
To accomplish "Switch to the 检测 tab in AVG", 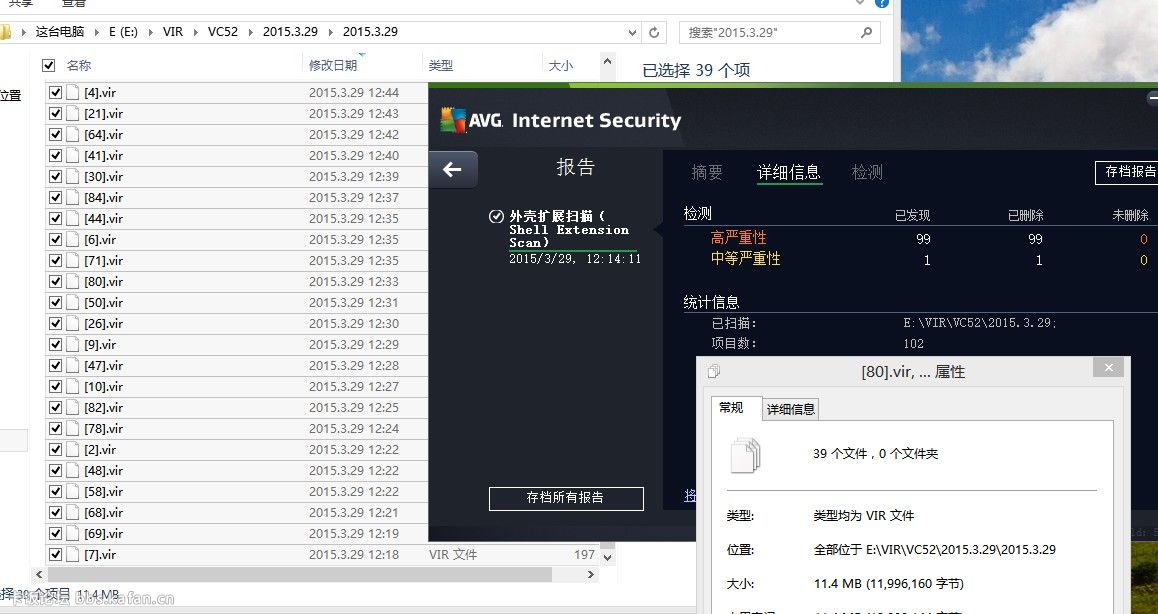I will pyautogui.click(x=867, y=172).
